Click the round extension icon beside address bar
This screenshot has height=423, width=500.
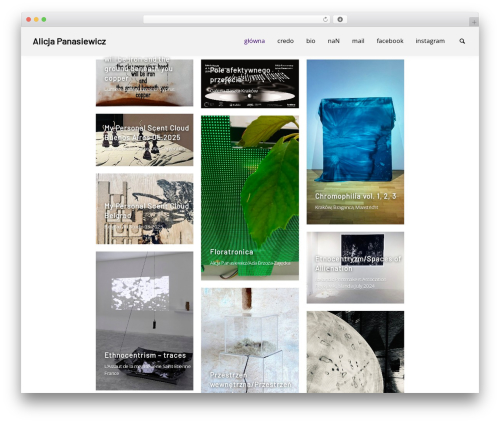[340, 19]
